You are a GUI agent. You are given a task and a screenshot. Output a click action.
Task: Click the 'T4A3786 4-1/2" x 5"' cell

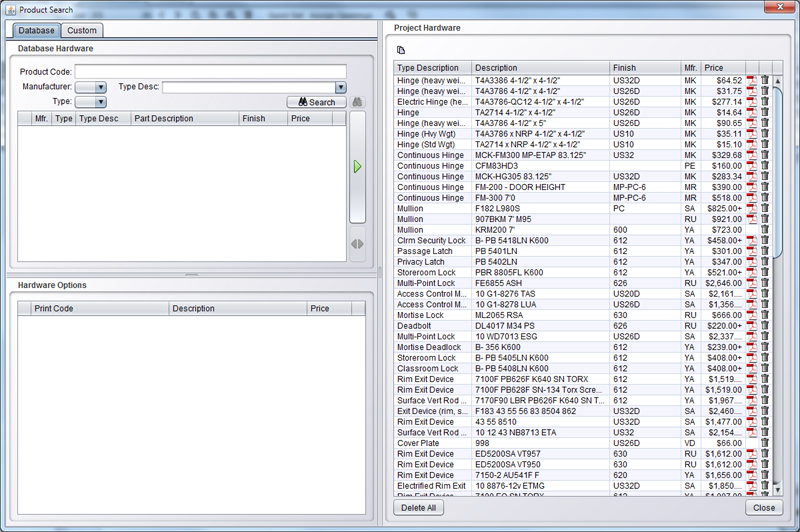[x=540, y=123]
